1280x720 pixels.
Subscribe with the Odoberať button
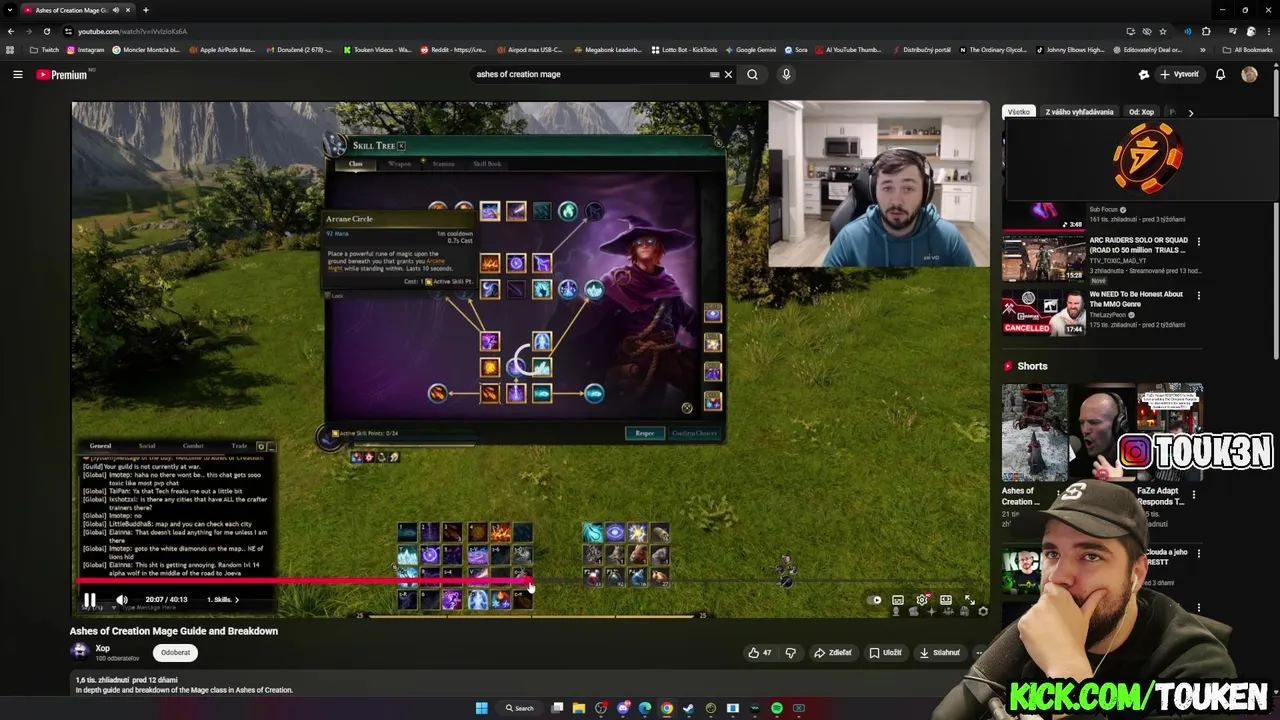[x=175, y=652]
